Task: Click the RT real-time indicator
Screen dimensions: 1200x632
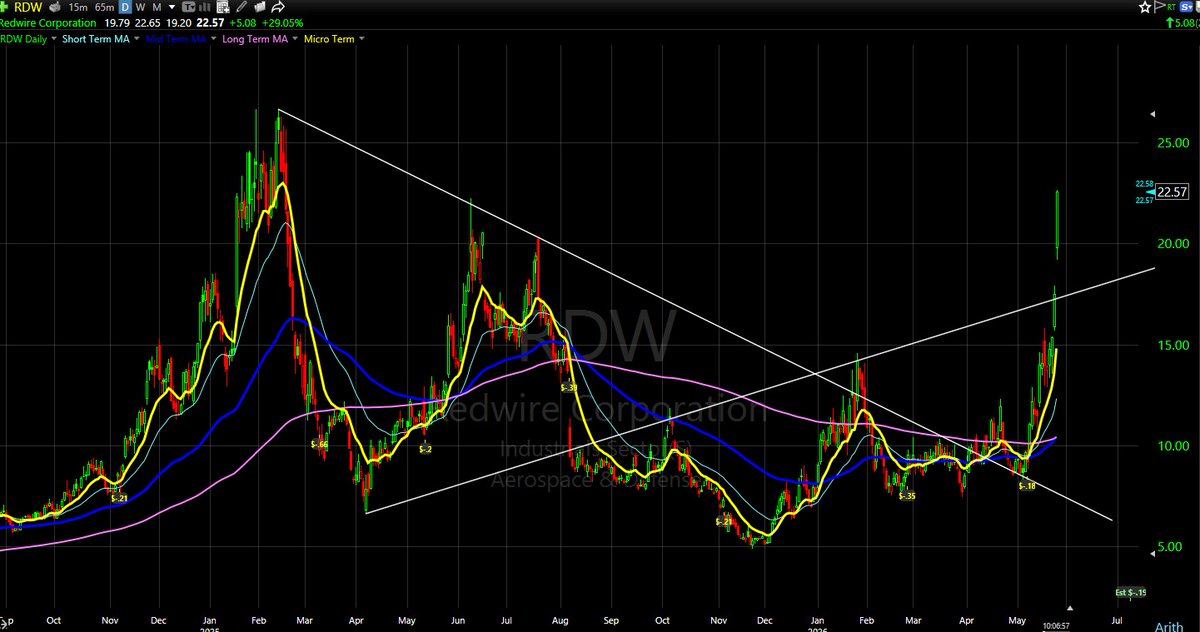Action: coord(1171,8)
